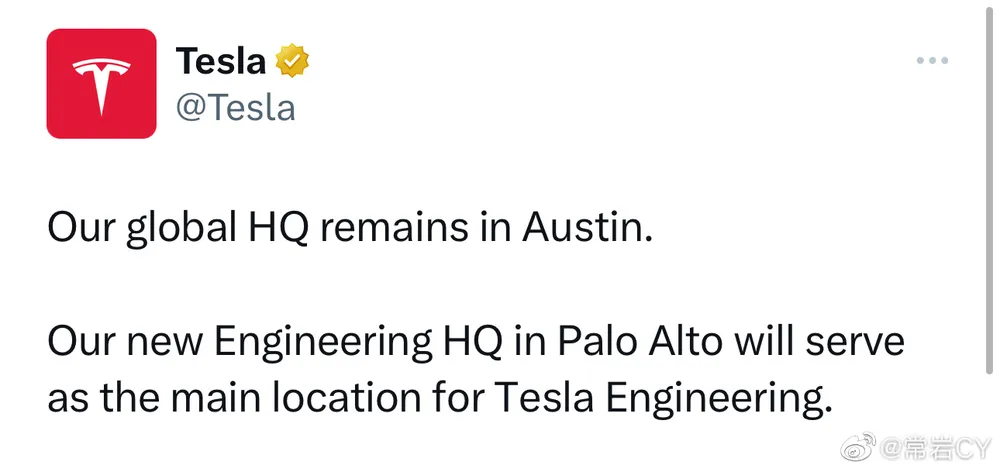Open the Tesla red logo avatar
The height and width of the screenshot is (472, 1000).
pos(101,84)
